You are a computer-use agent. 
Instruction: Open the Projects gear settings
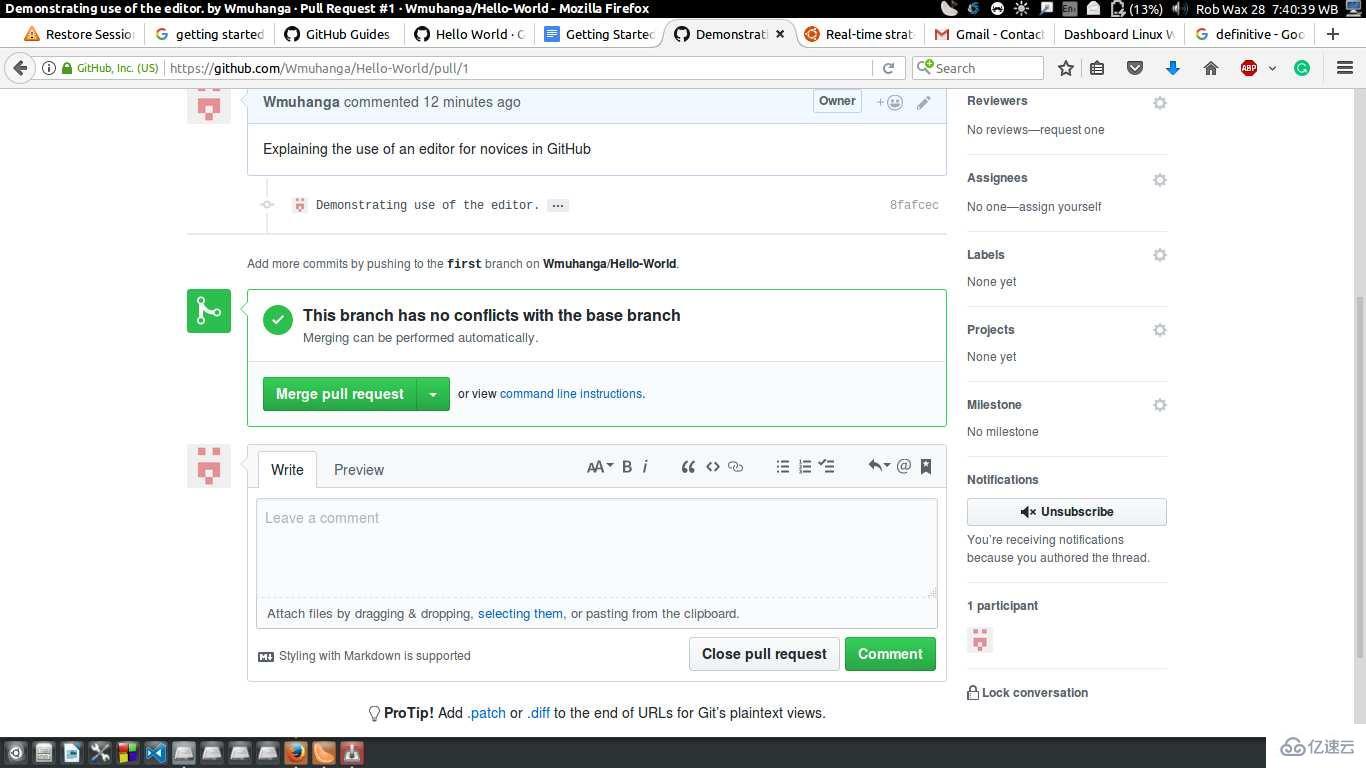(1160, 330)
